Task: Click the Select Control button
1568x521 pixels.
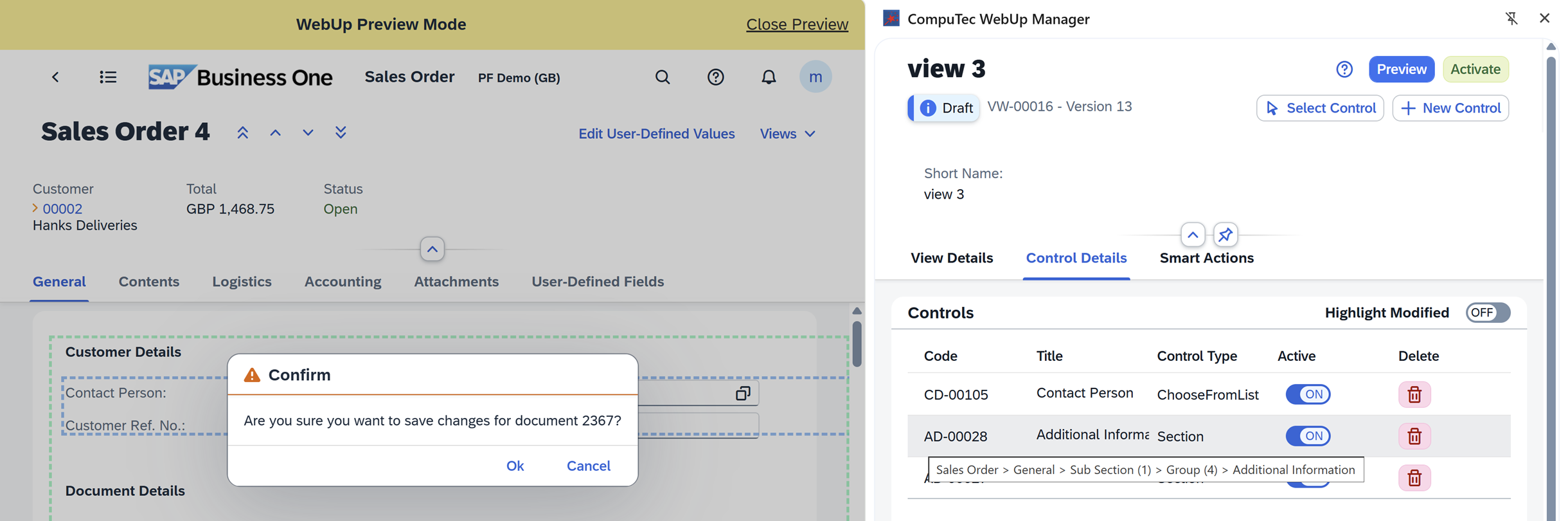Action: coord(1320,108)
